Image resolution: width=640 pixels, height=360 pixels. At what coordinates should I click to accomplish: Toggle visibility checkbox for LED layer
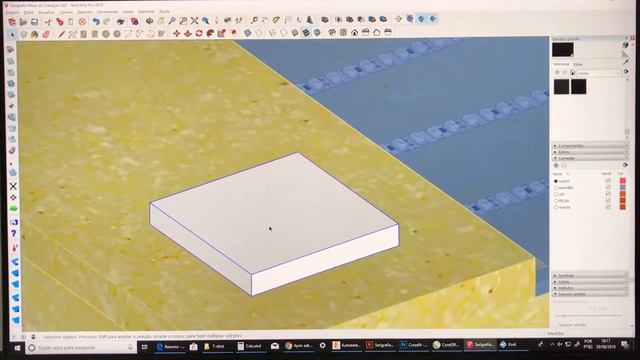point(608,194)
